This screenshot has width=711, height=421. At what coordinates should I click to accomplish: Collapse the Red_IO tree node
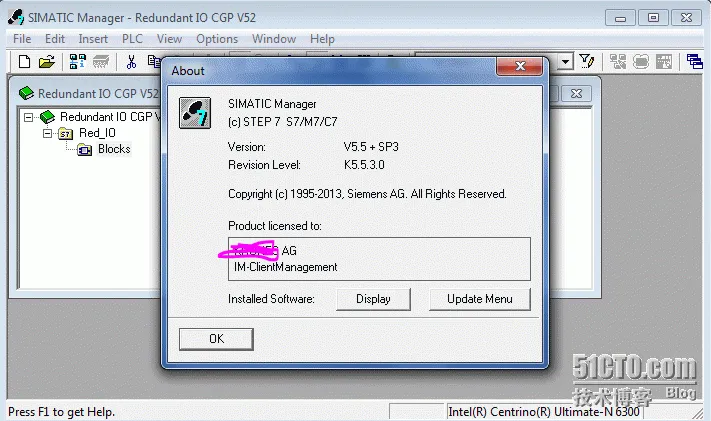click(x=48, y=133)
